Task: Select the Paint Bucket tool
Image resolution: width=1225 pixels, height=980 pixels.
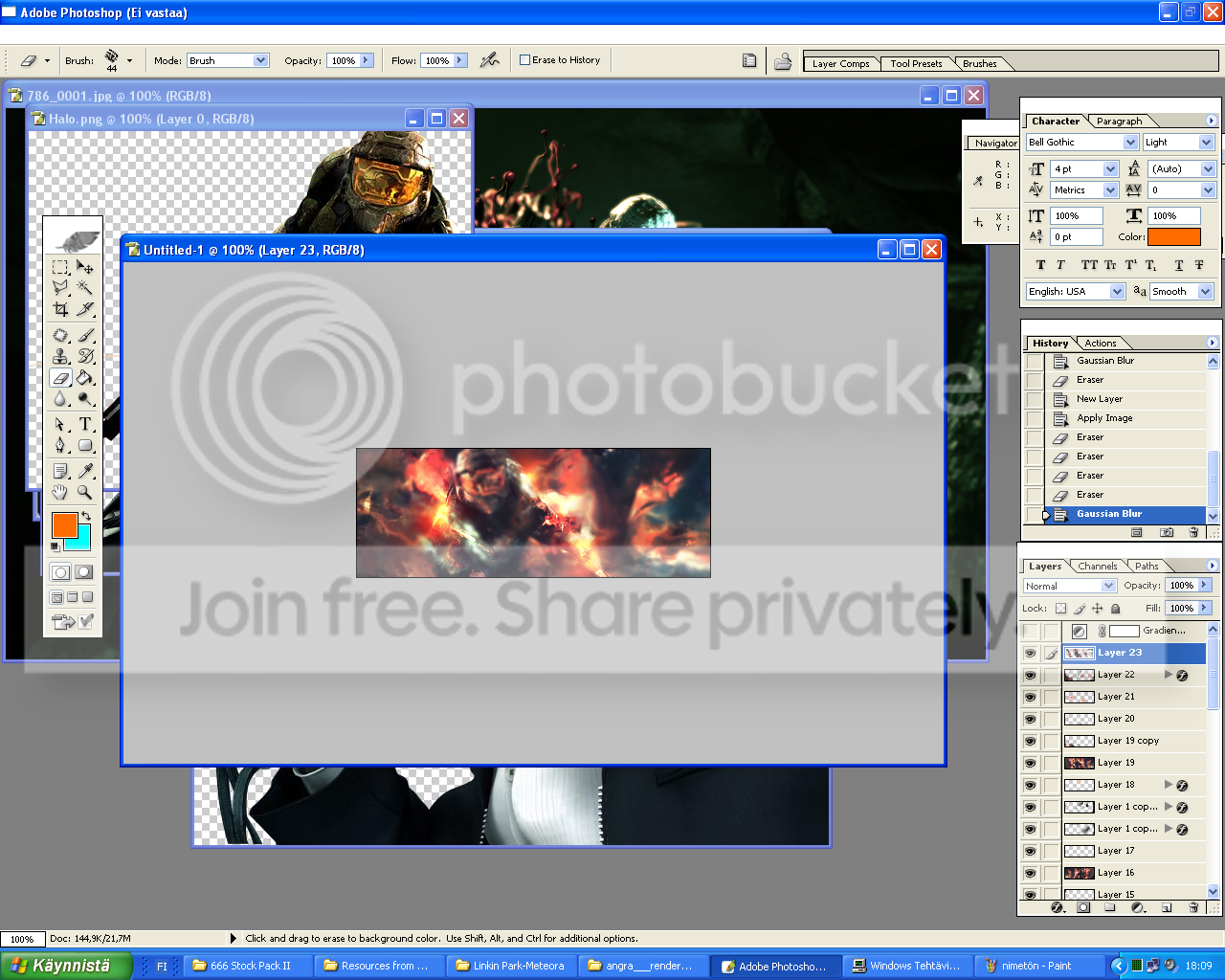Action: tap(85, 377)
